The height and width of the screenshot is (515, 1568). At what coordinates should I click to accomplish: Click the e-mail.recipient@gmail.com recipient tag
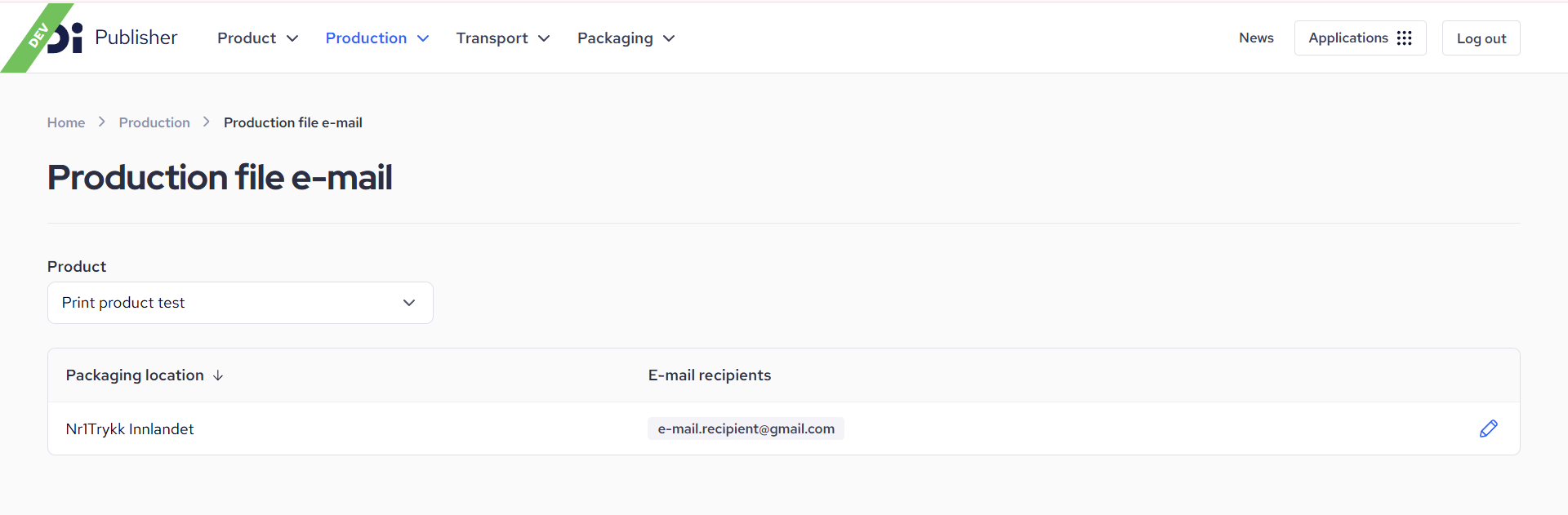[x=746, y=428]
